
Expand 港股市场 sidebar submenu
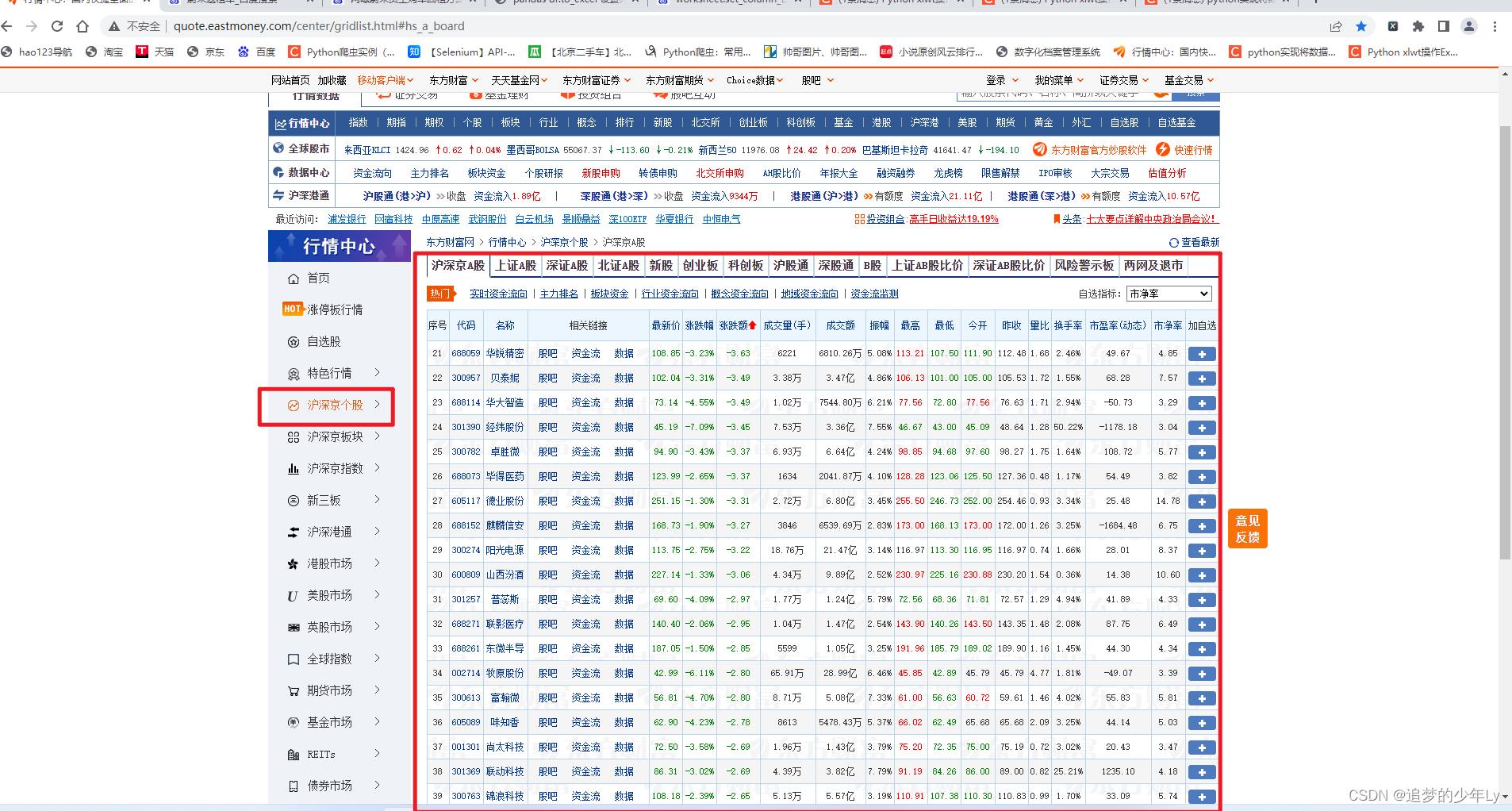378,563
